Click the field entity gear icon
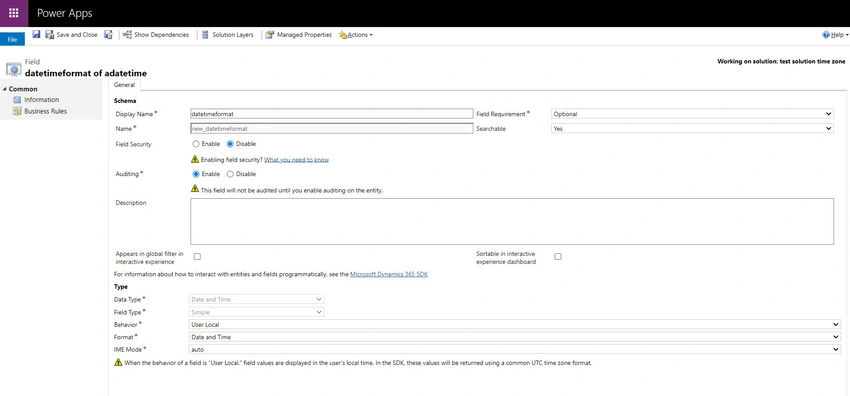This screenshot has height=396, width=850. pyautogui.click(x=14, y=69)
